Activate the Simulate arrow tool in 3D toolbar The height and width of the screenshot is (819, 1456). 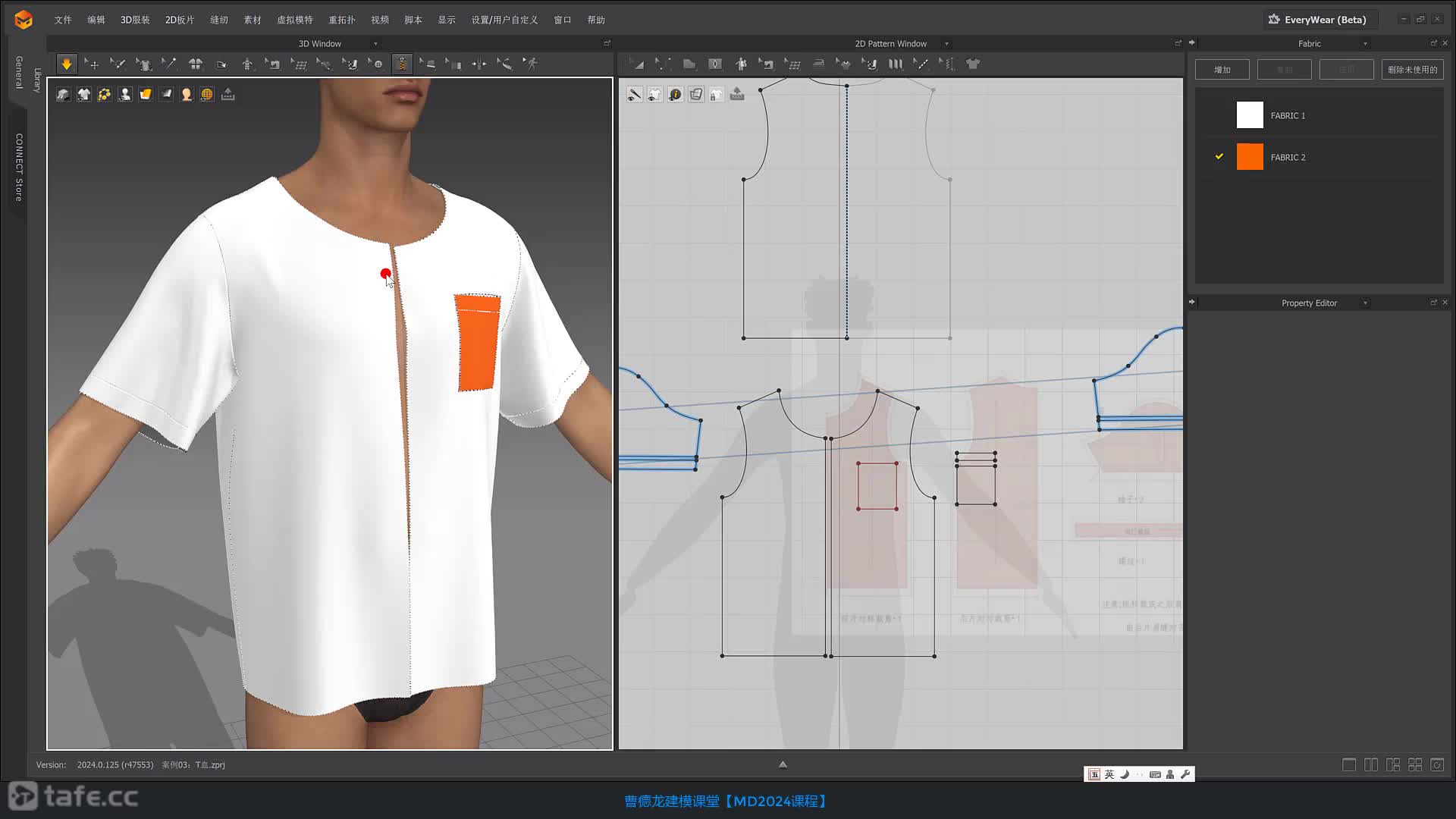click(67, 64)
